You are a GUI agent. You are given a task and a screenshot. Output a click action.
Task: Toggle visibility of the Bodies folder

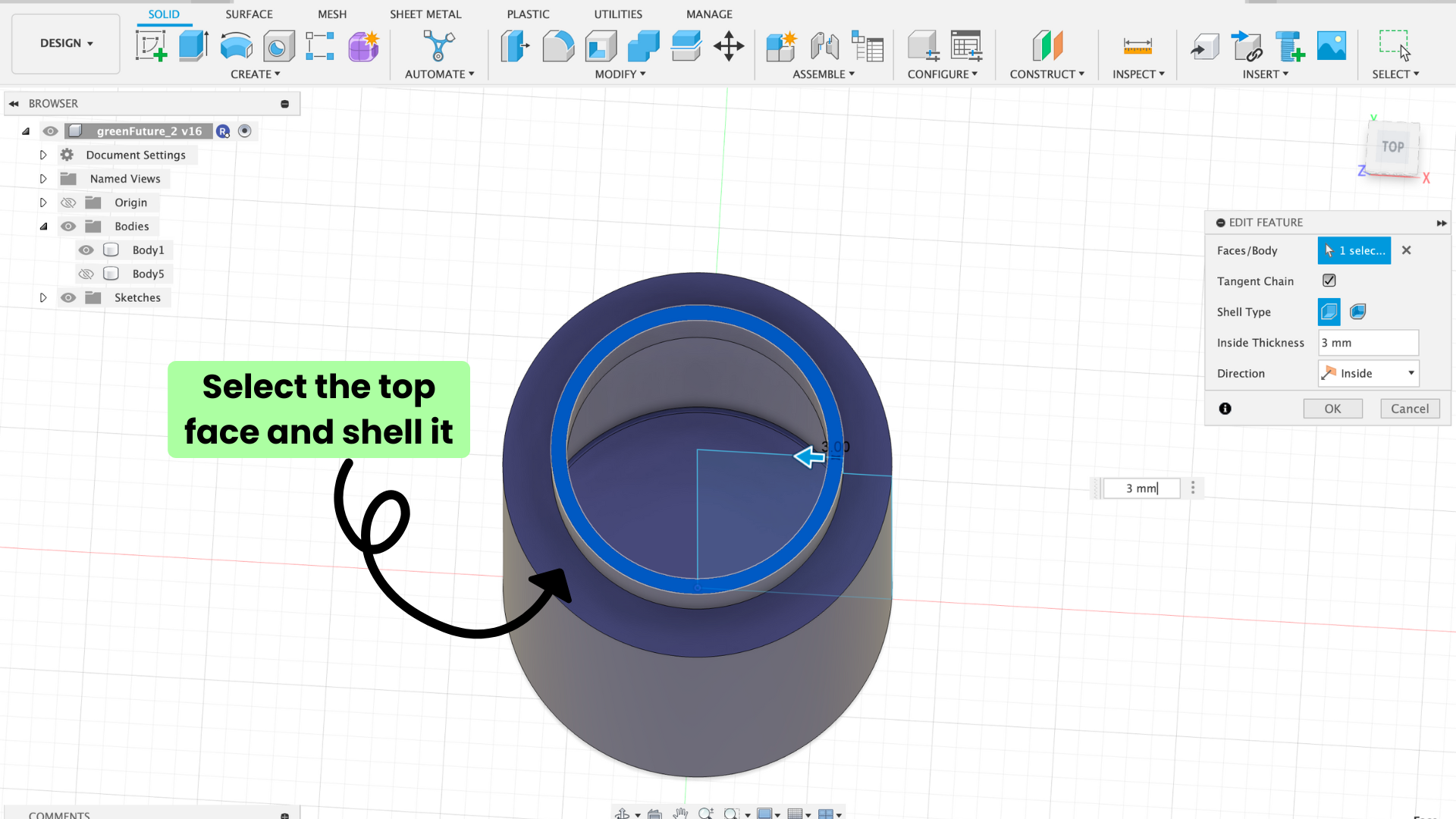(68, 226)
